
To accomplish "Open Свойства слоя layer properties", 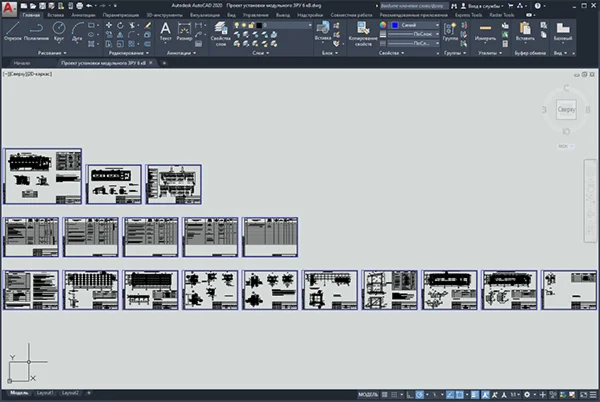I will pos(220,34).
